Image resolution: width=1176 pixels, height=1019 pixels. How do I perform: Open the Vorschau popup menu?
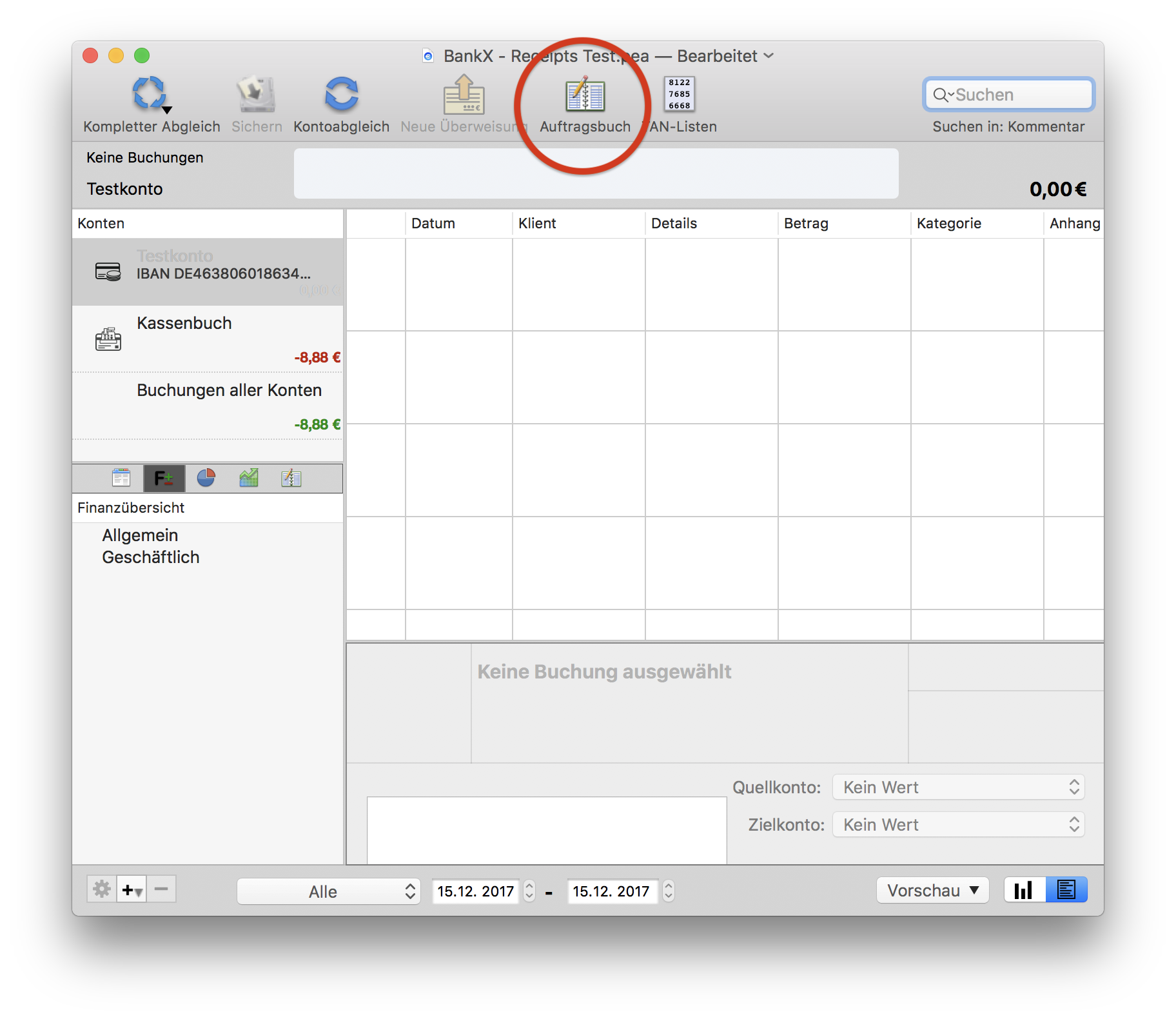click(932, 891)
